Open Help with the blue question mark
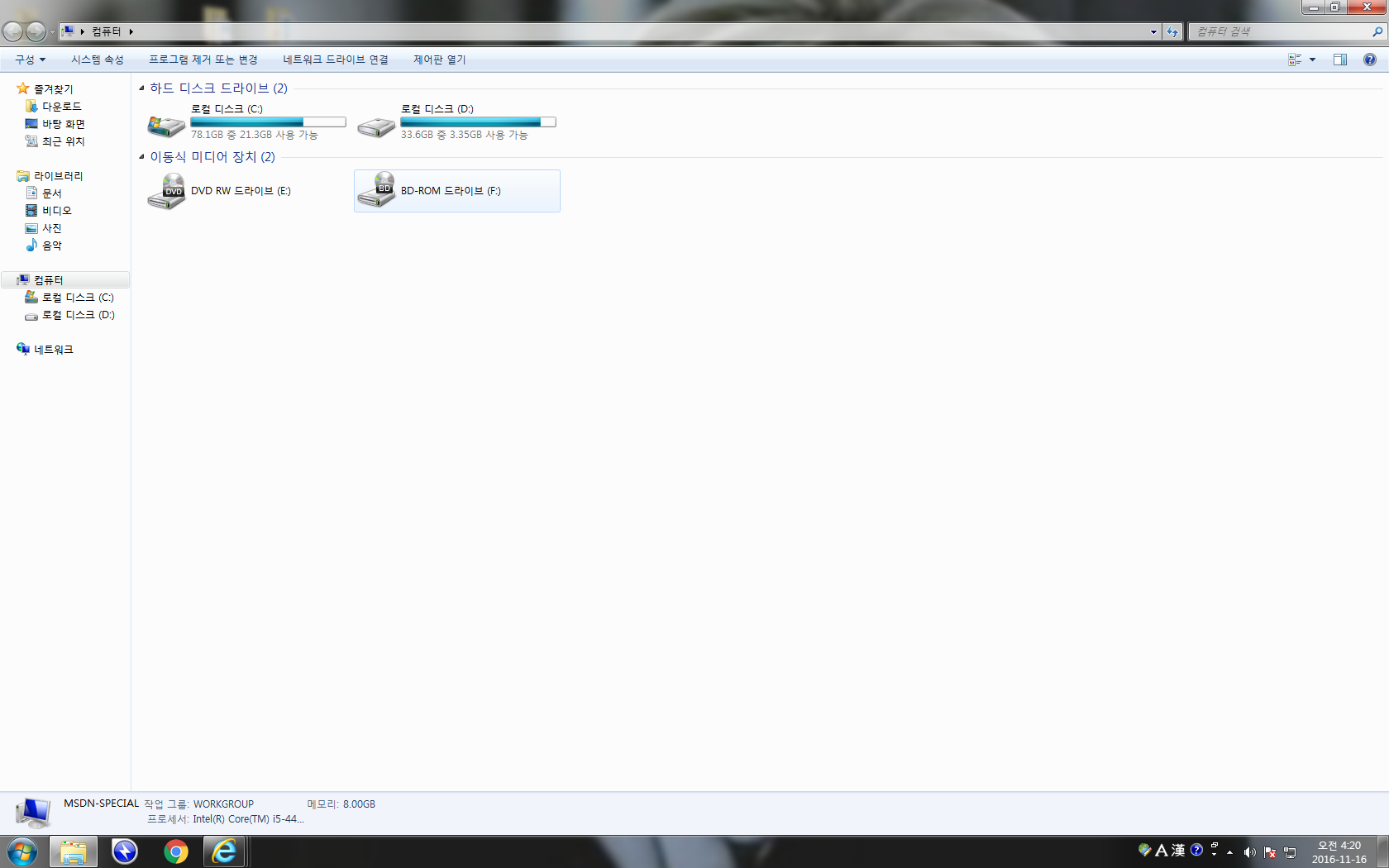This screenshot has width=1389, height=868. [x=1370, y=60]
